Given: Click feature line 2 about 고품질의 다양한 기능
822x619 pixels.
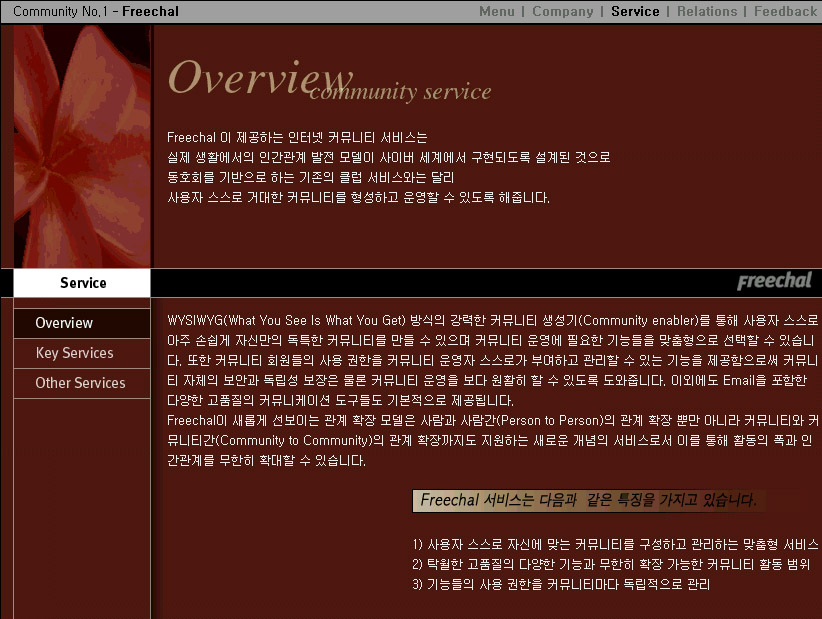Looking at the screenshot, I should 611,564.
